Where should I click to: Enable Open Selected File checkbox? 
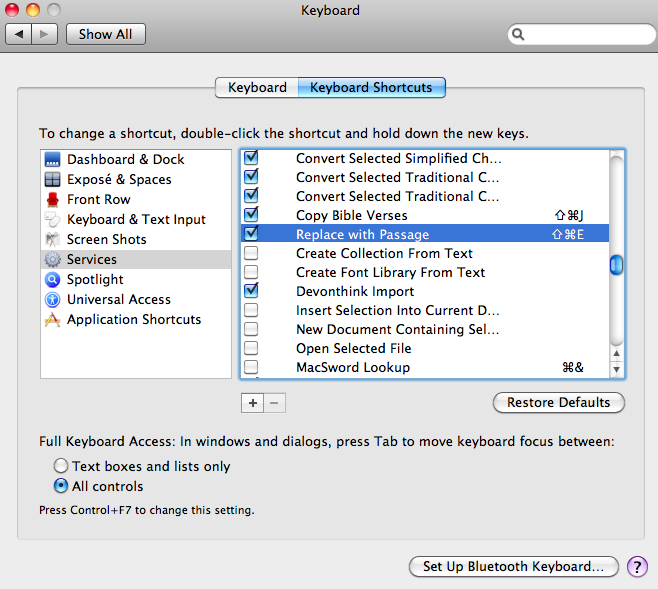251,348
